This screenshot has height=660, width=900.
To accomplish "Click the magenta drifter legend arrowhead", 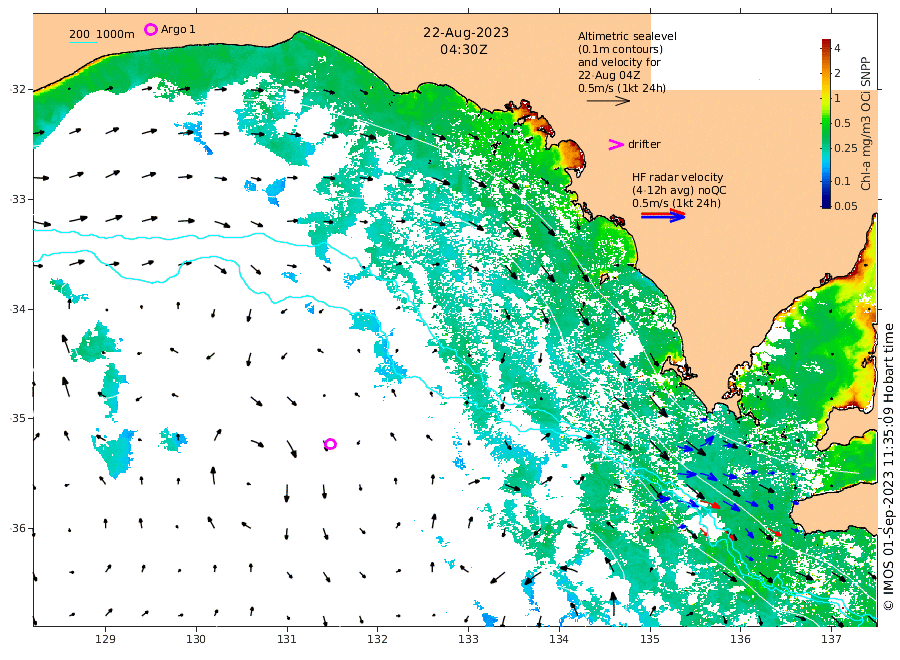I will 616,145.
